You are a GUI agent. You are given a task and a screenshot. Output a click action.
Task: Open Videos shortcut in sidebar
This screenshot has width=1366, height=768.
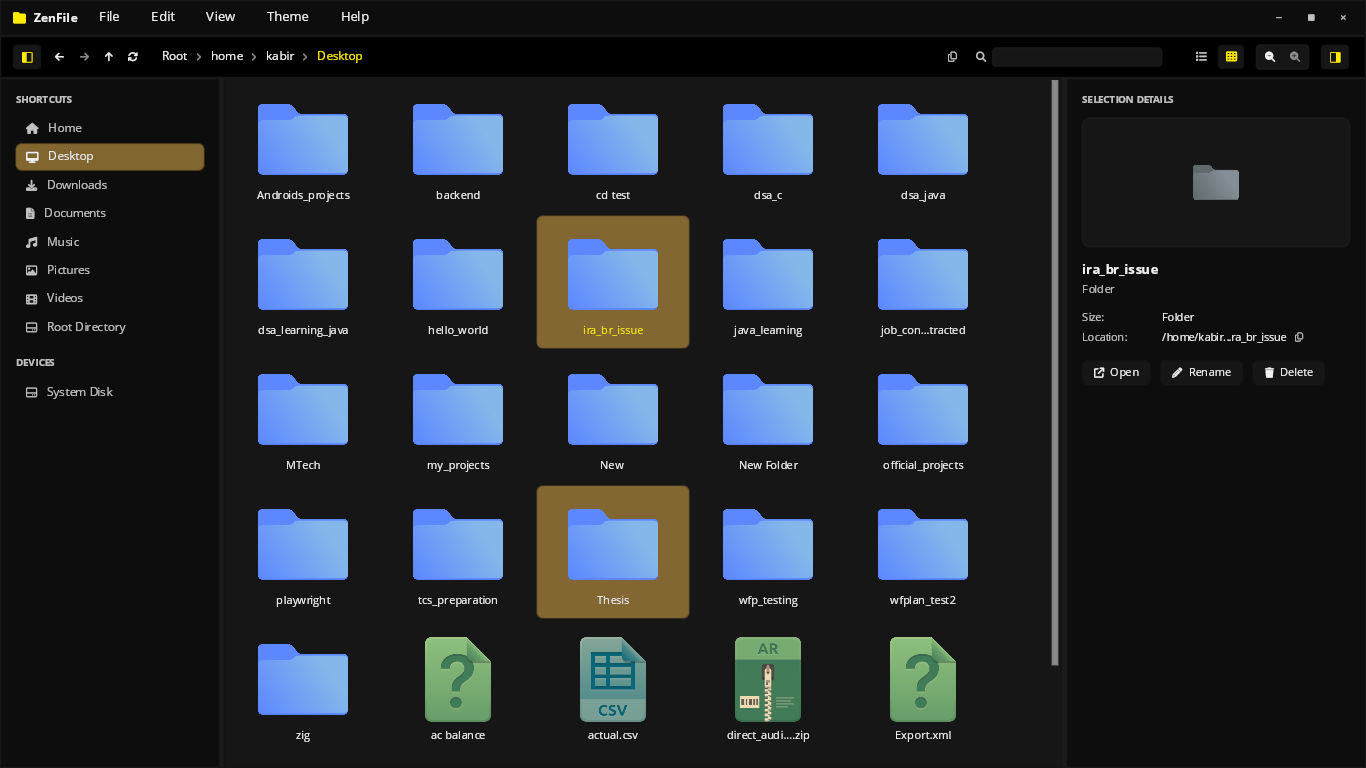click(x=110, y=298)
